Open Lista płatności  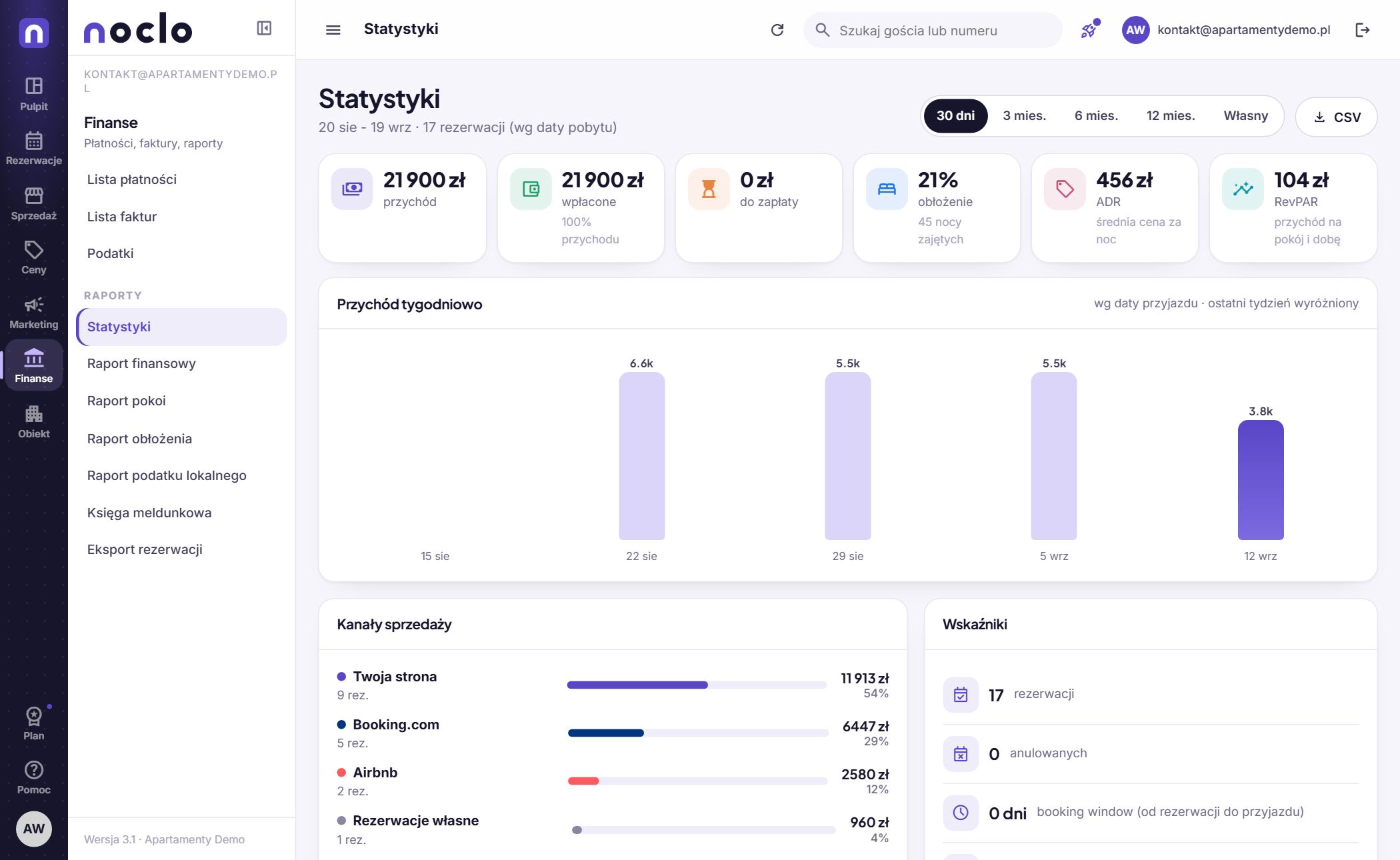click(181, 179)
